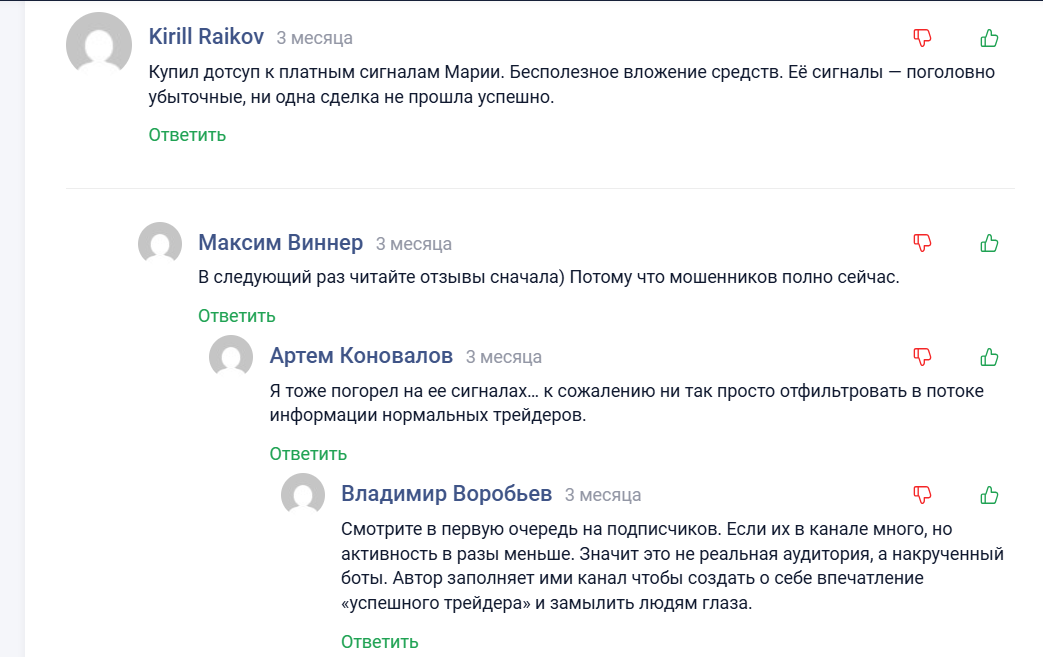Like Владимир Воробьев's reply
Viewport: 1043px width, 657px height.
tap(989, 494)
